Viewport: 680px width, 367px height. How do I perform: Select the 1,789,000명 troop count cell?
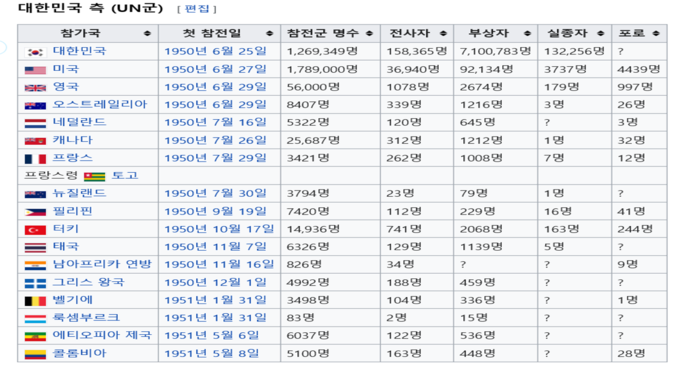click(x=330, y=69)
